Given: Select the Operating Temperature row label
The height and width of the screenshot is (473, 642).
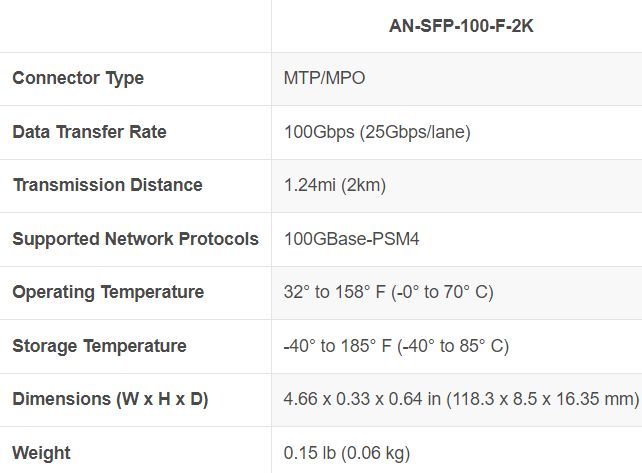Looking at the screenshot, I should (x=108, y=292).
